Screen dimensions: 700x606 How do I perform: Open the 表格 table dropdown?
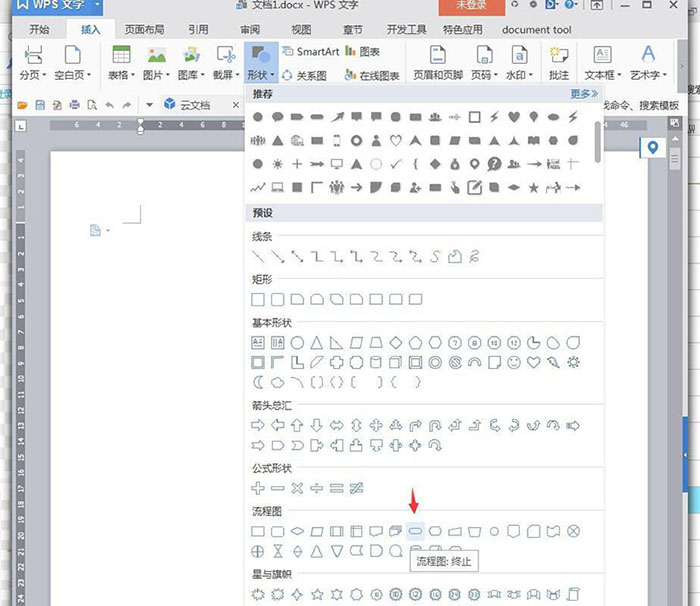click(x=121, y=63)
